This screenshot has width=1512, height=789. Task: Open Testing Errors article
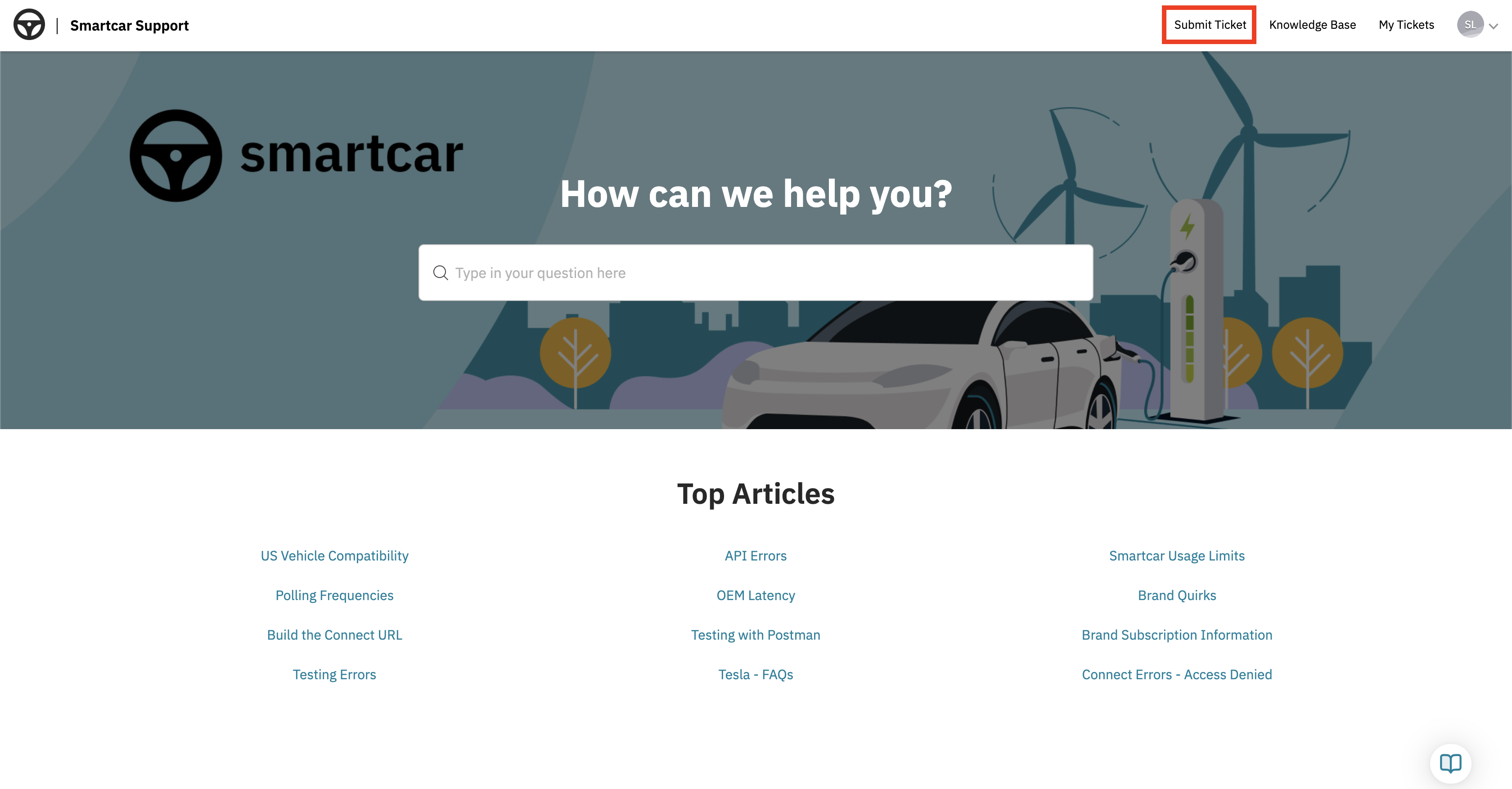pyautogui.click(x=334, y=675)
